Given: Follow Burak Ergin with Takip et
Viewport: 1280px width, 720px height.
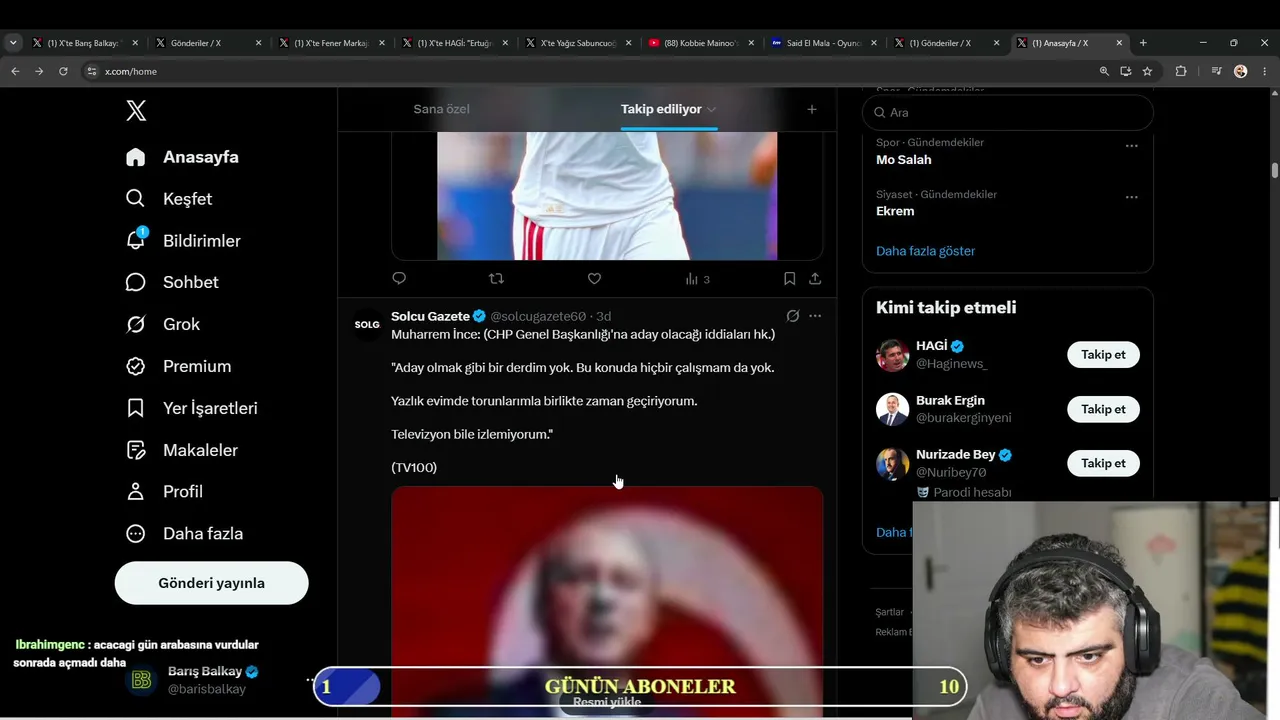Looking at the screenshot, I should click(1103, 409).
